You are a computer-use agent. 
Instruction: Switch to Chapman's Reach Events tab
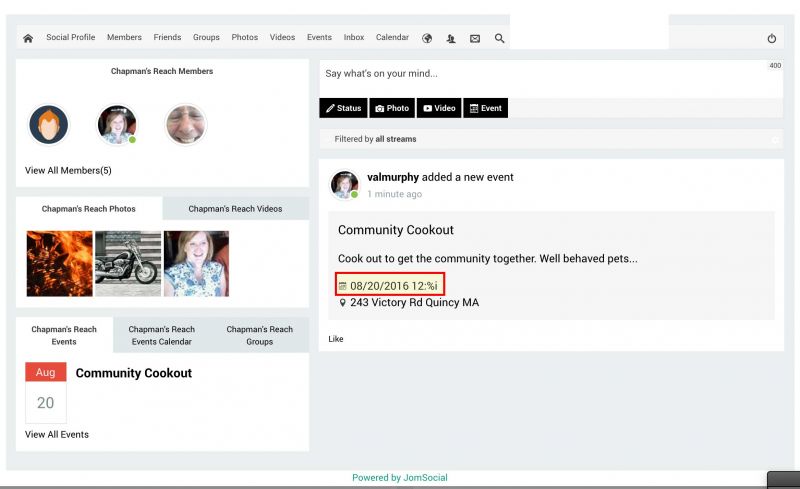pos(64,335)
